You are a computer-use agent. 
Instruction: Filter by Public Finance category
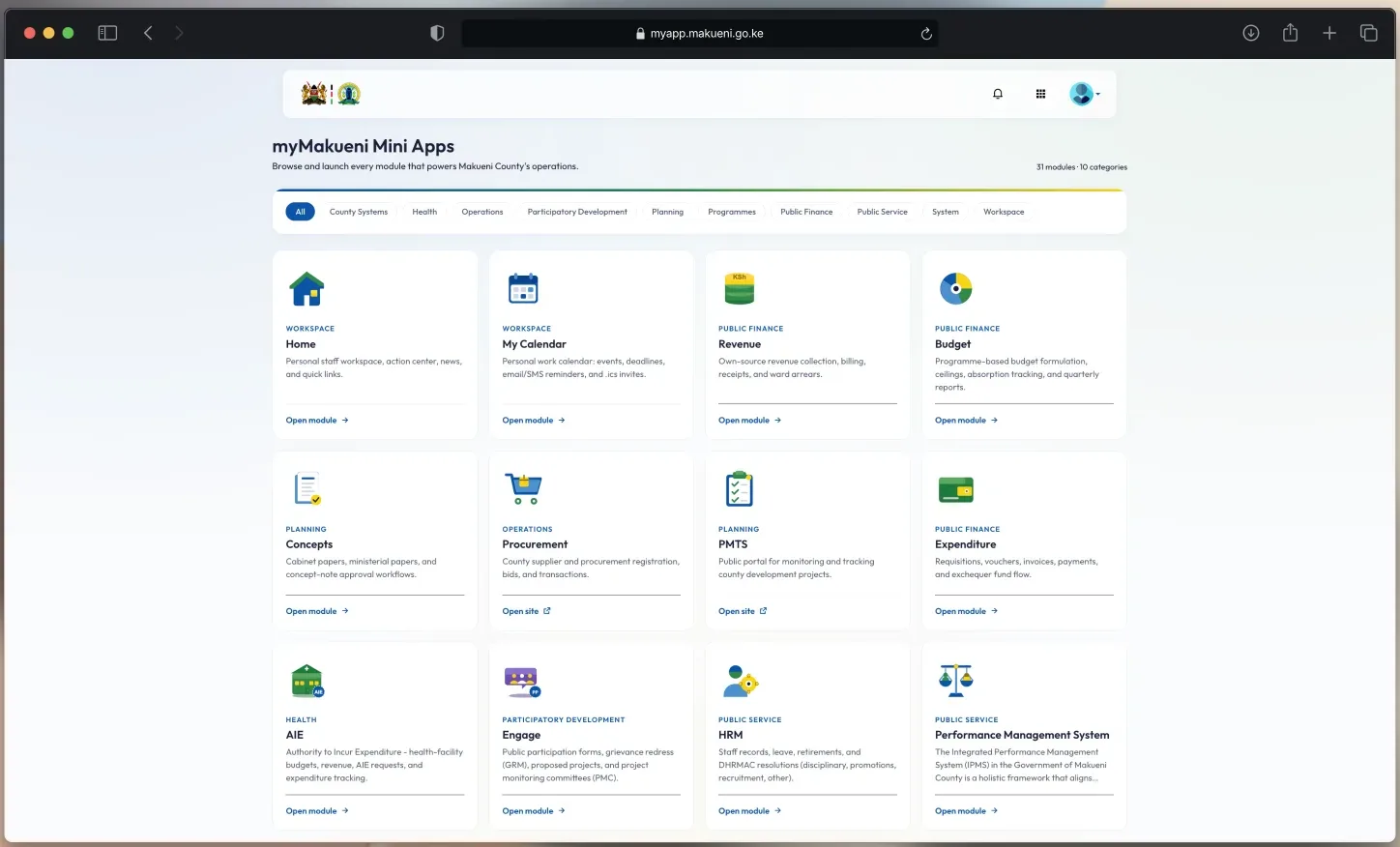click(x=806, y=212)
